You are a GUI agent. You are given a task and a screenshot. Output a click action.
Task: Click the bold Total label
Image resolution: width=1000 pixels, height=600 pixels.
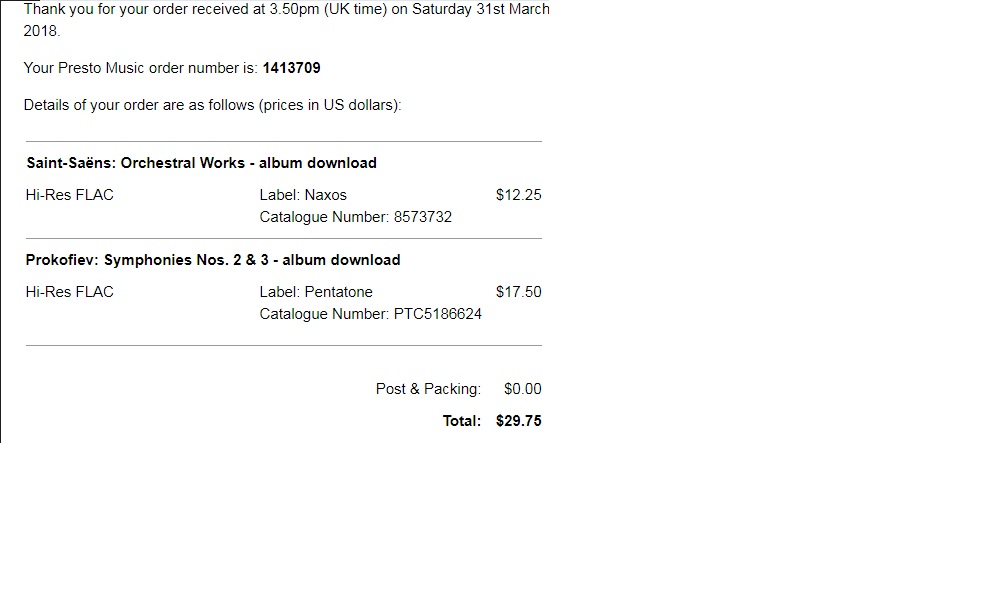click(462, 421)
